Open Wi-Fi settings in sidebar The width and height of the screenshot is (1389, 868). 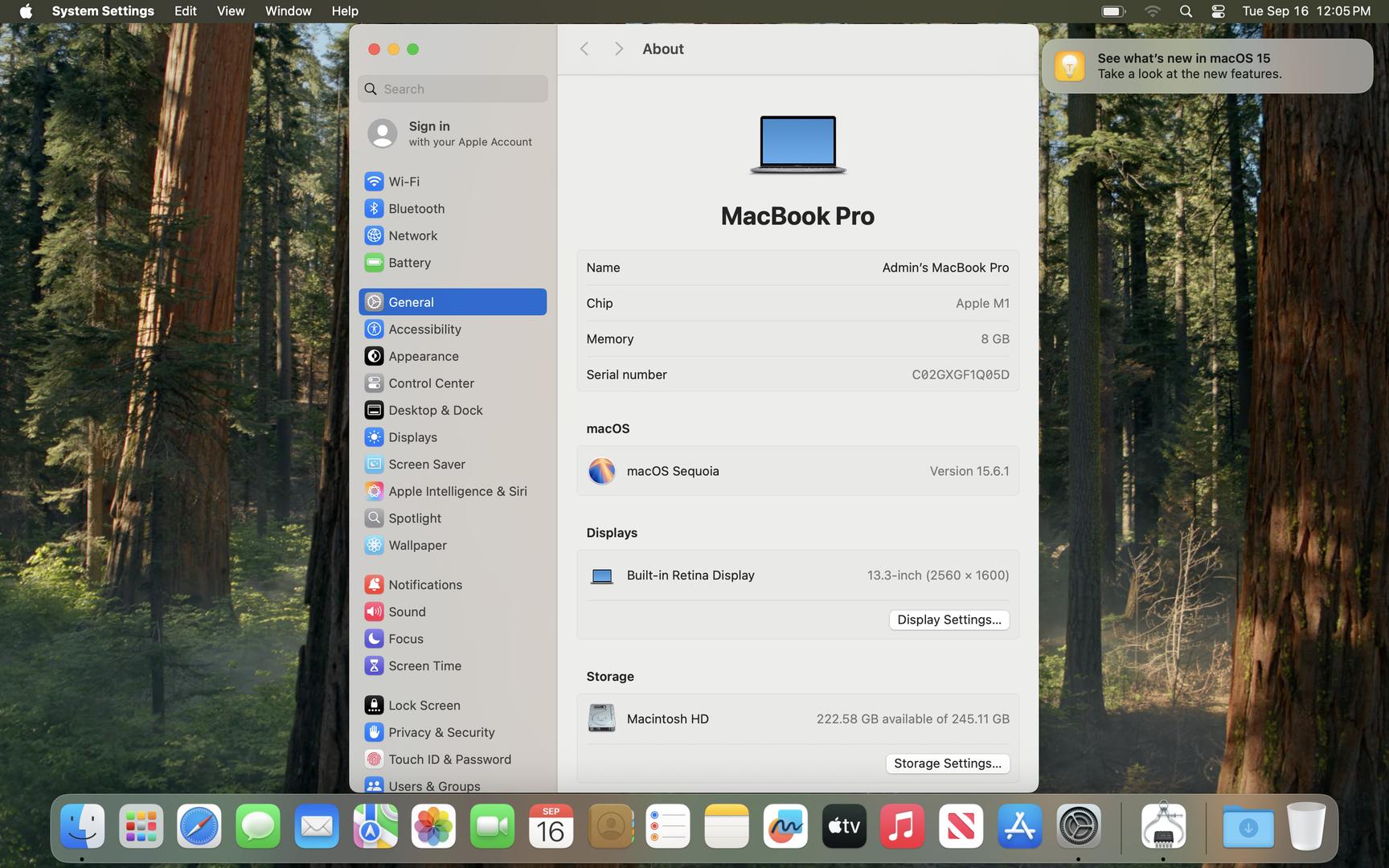(453, 182)
